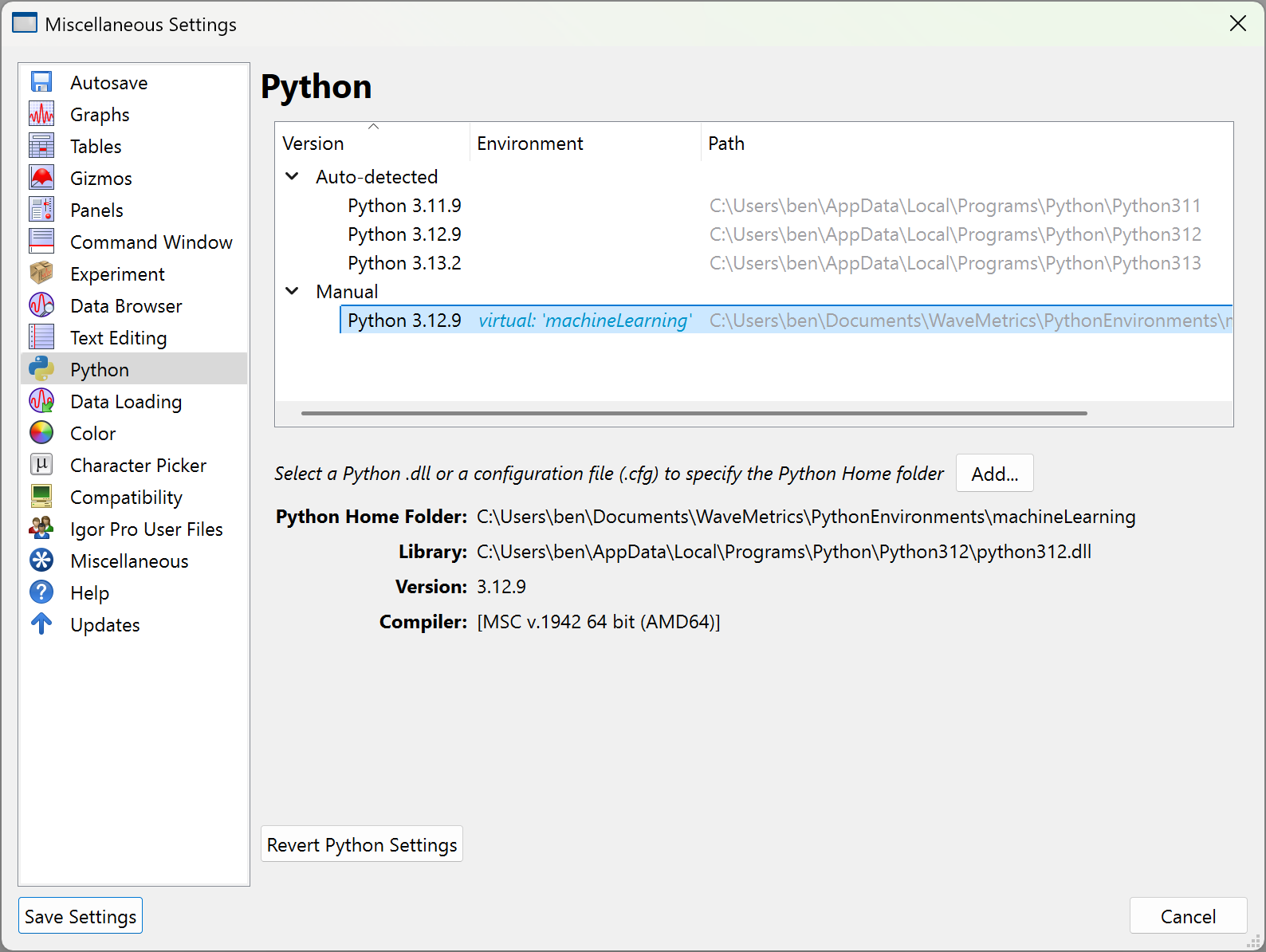Screen dimensions: 1266x952
Task: Select the Graphs waveform icon
Action: pos(41,114)
